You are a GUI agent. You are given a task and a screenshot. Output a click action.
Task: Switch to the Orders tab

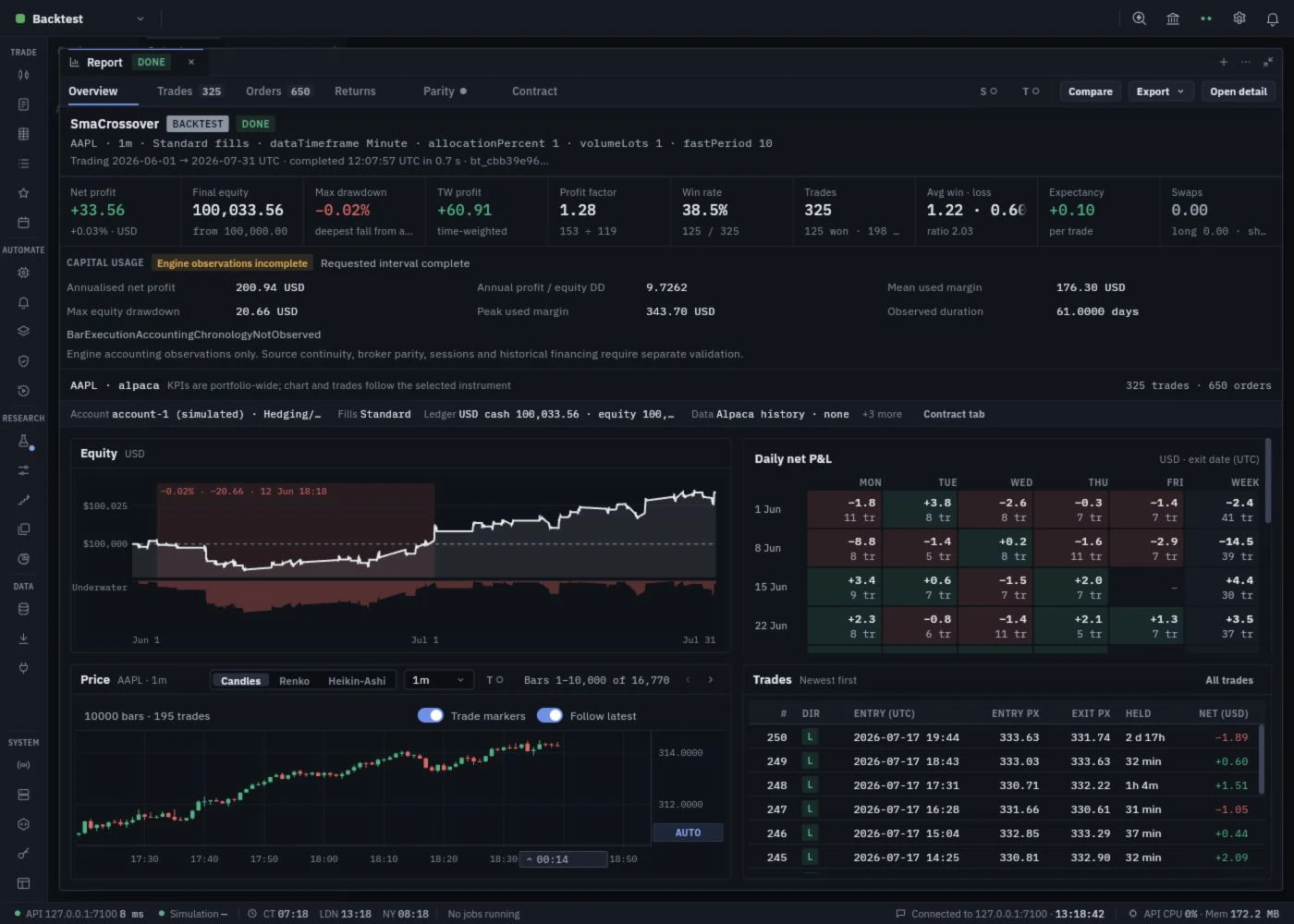coord(277,91)
